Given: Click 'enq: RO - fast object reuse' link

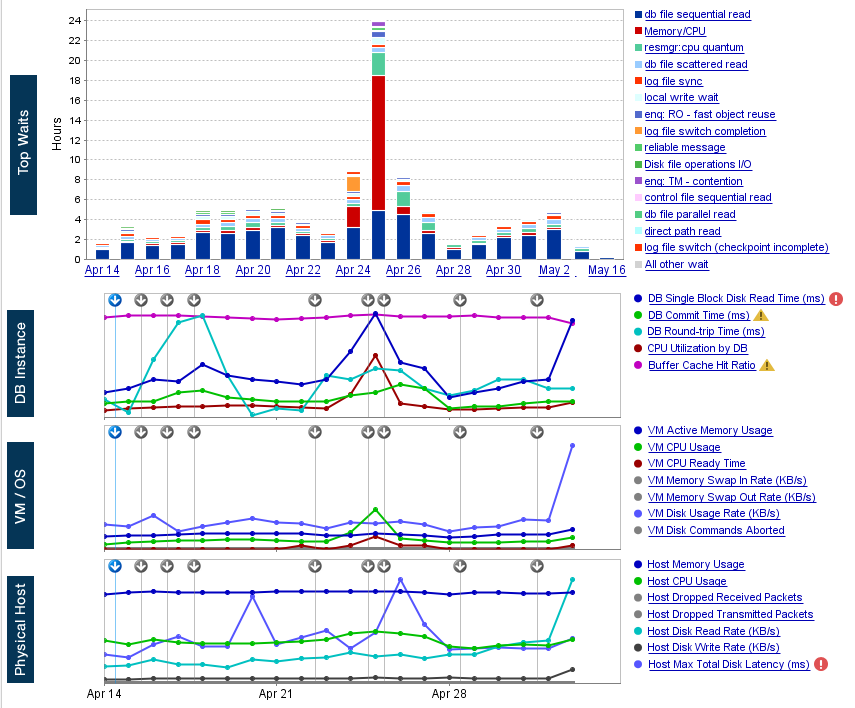Looking at the screenshot, I should pos(709,115).
